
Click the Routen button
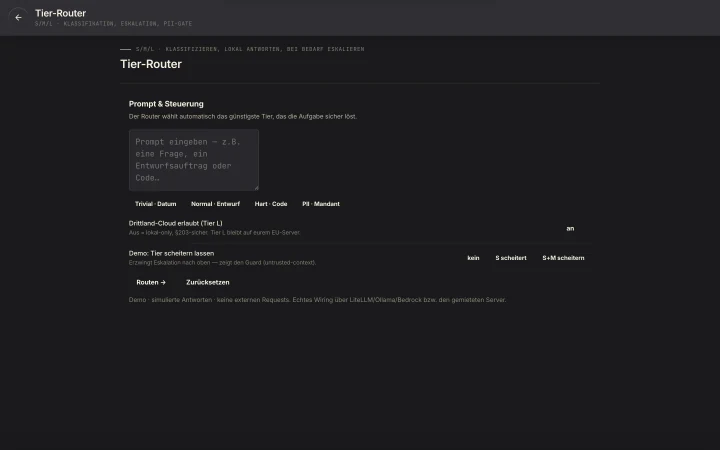pos(151,282)
